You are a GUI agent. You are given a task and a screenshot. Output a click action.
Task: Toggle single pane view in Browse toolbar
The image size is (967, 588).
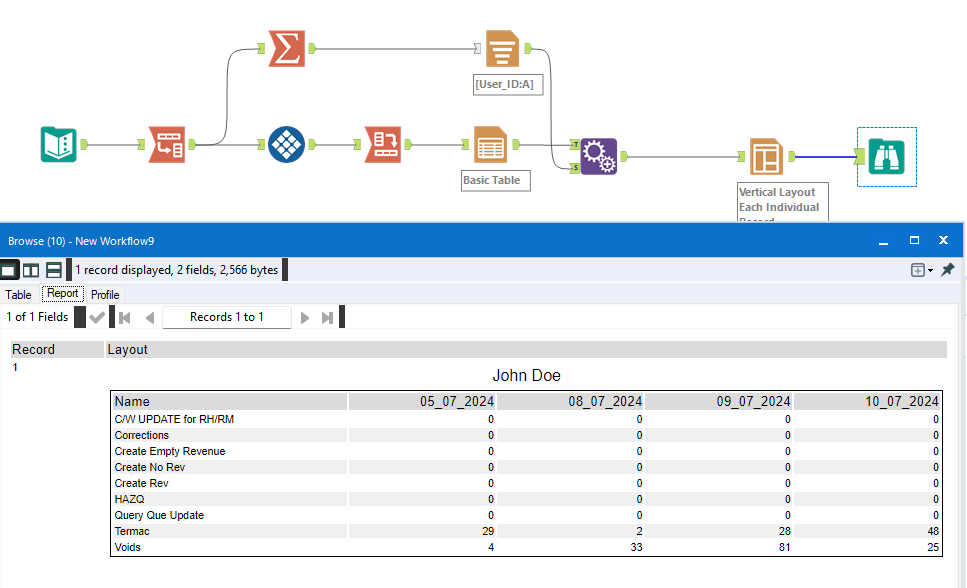12,269
